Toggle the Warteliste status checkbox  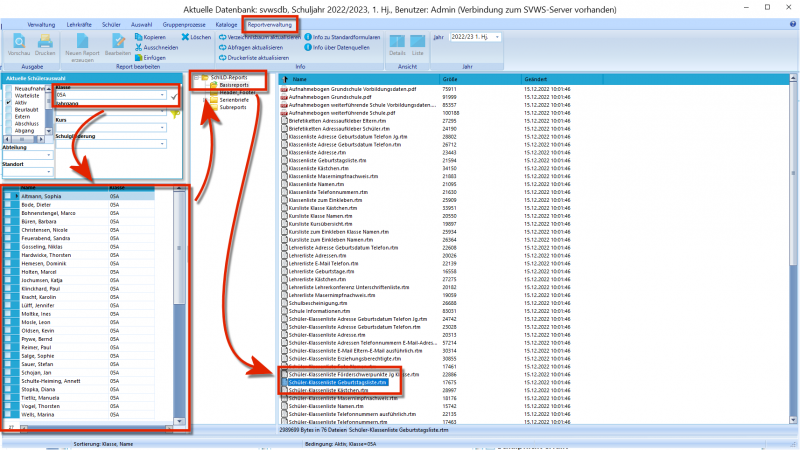(x=8, y=95)
